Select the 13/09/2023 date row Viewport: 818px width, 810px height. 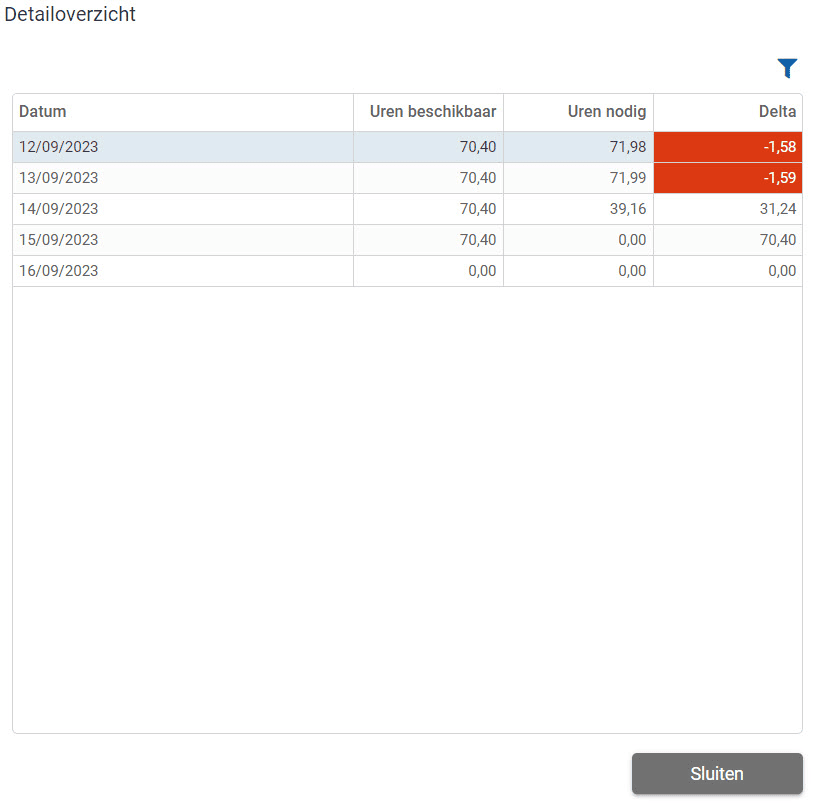pos(407,178)
